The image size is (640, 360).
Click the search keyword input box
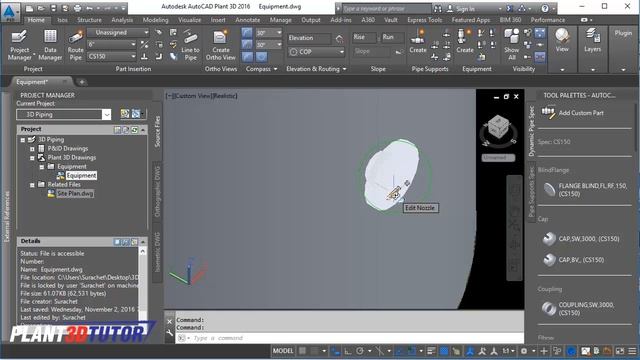pyautogui.click(x=386, y=8)
